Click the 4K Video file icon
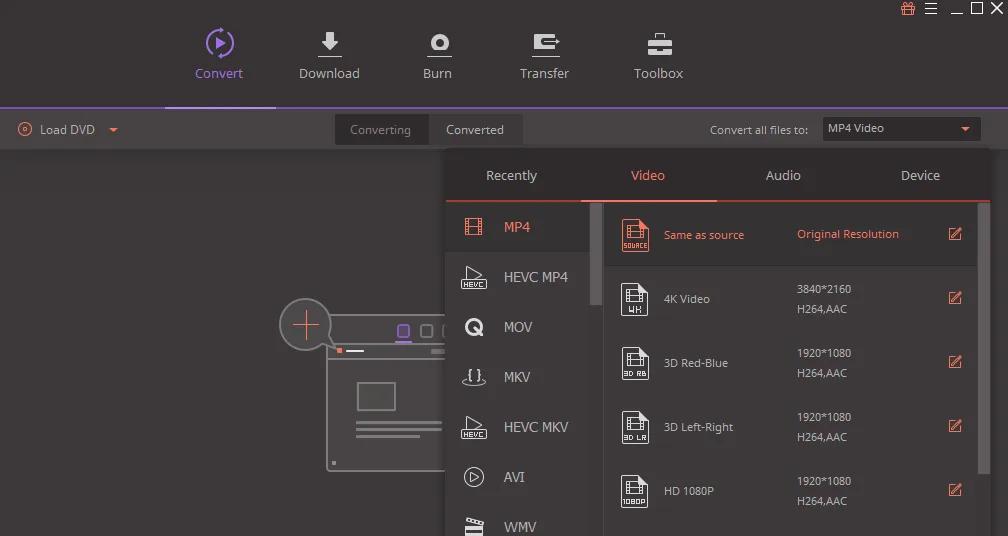The height and width of the screenshot is (536, 1008). [x=634, y=299]
